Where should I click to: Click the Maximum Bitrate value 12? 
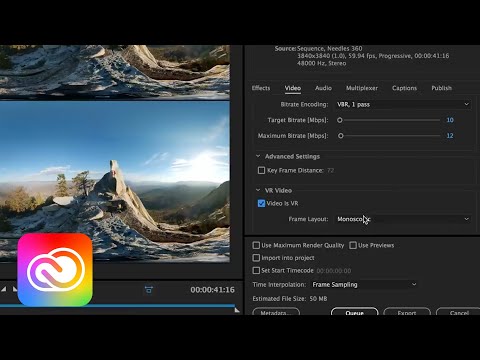click(x=450, y=136)
